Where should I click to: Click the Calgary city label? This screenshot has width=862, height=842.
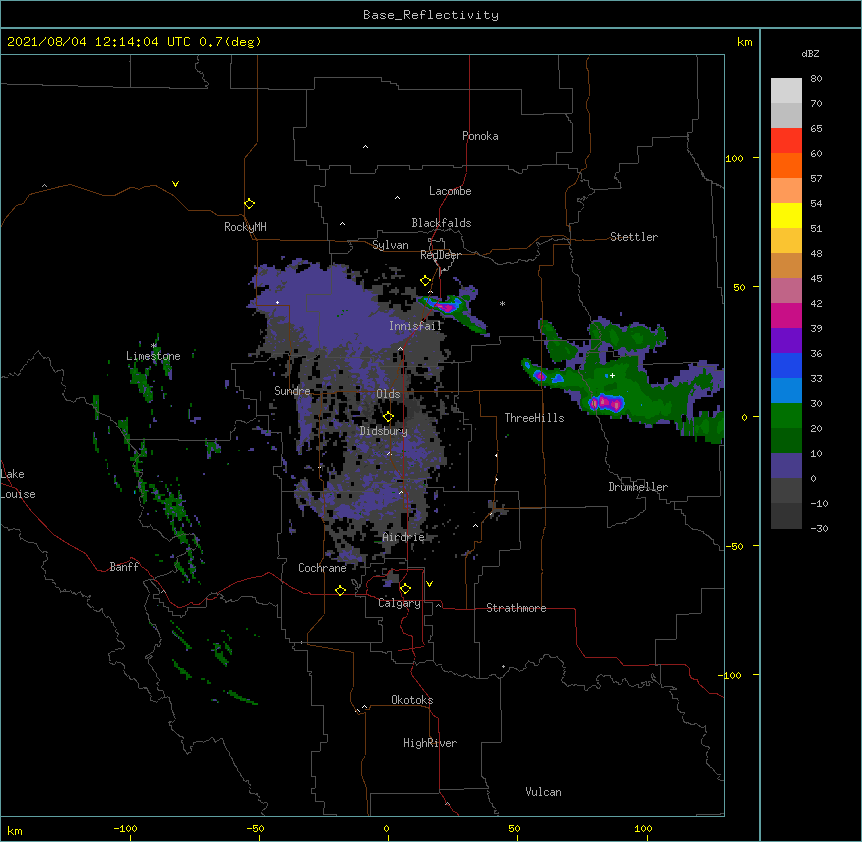coord(399,603)
